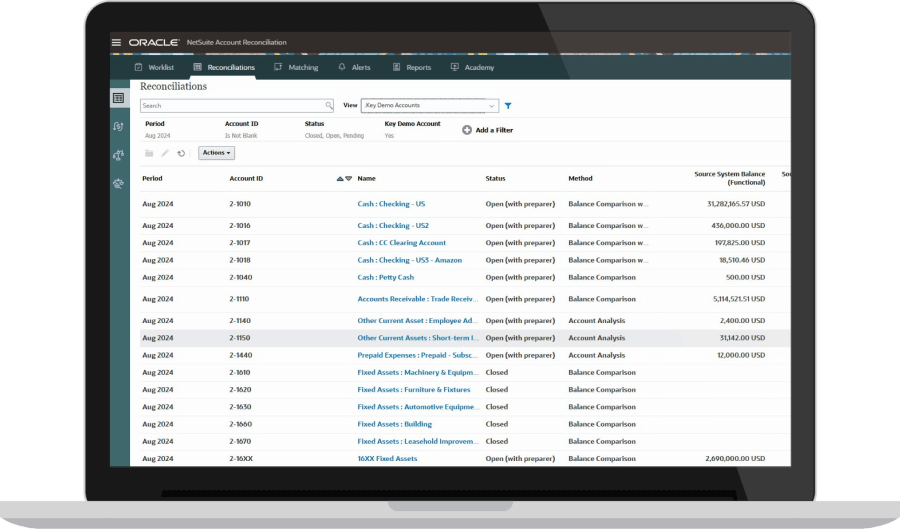Click the Name column header
Image resolution: width=900 pixels, height=529 pixels.
[x=366, y=178]
